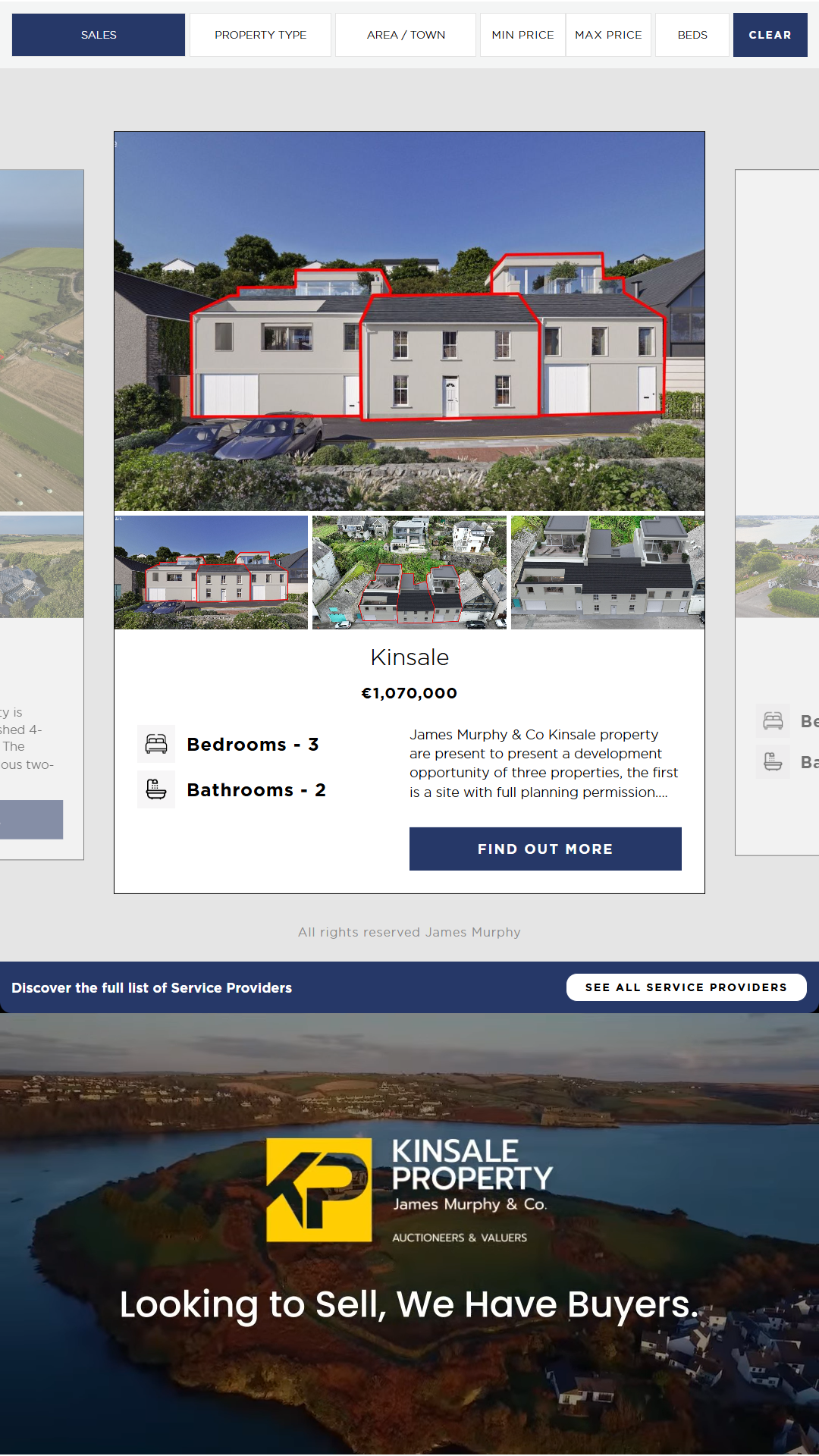Select the first front-view thumbnail

pos(211,573)
